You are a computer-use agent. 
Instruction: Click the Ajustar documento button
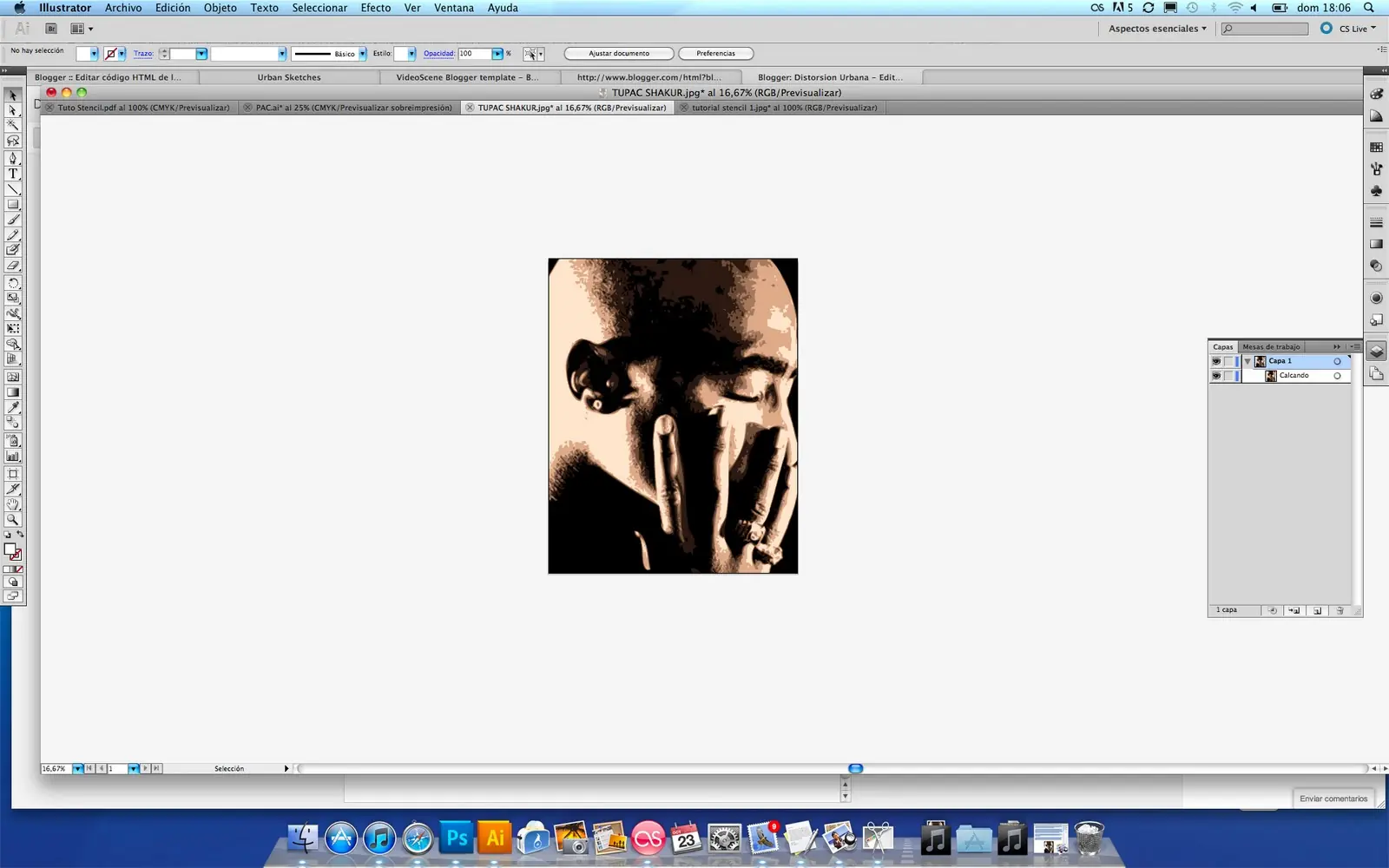pyautogui.click(x=619, y=54)
